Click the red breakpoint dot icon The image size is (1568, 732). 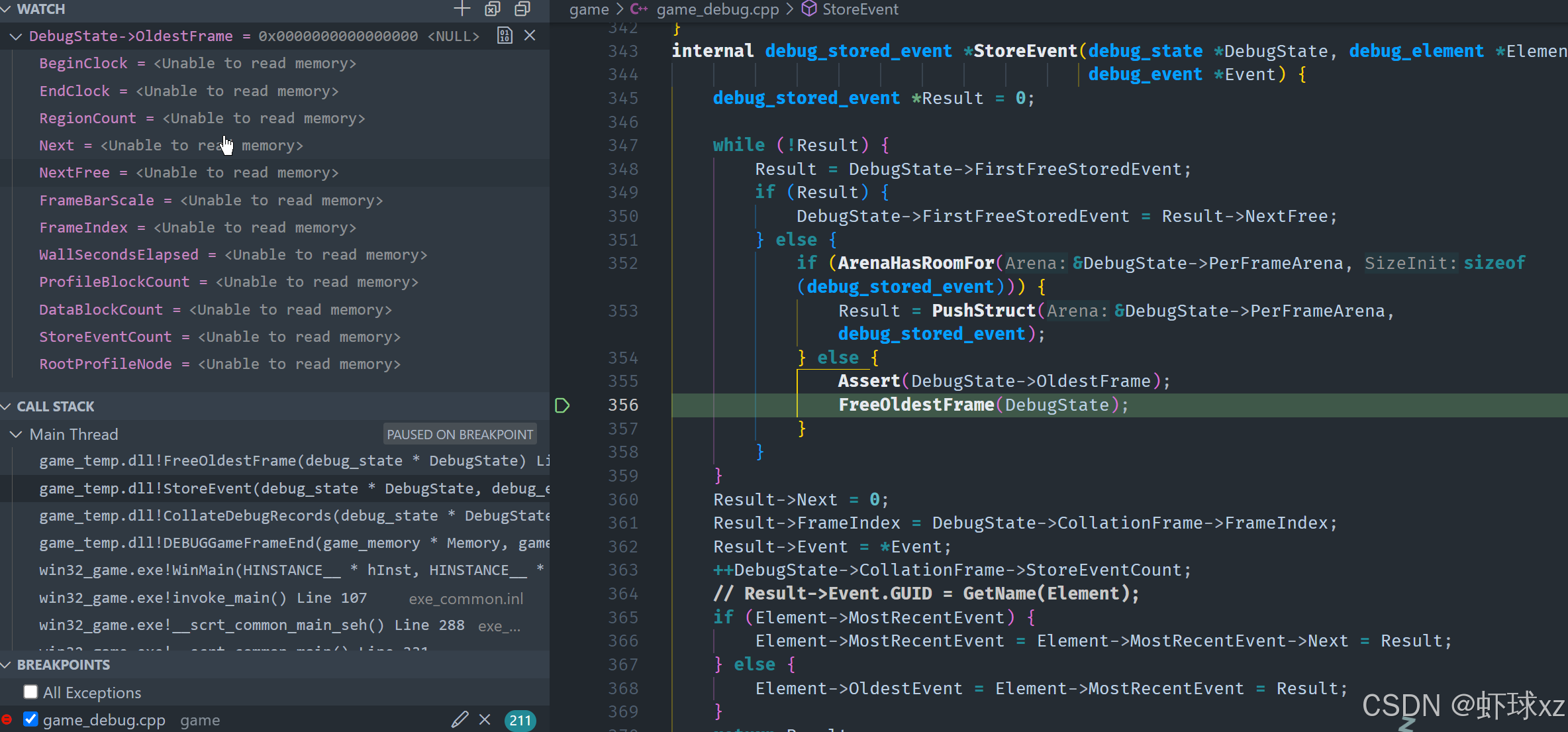pos(7,719)
